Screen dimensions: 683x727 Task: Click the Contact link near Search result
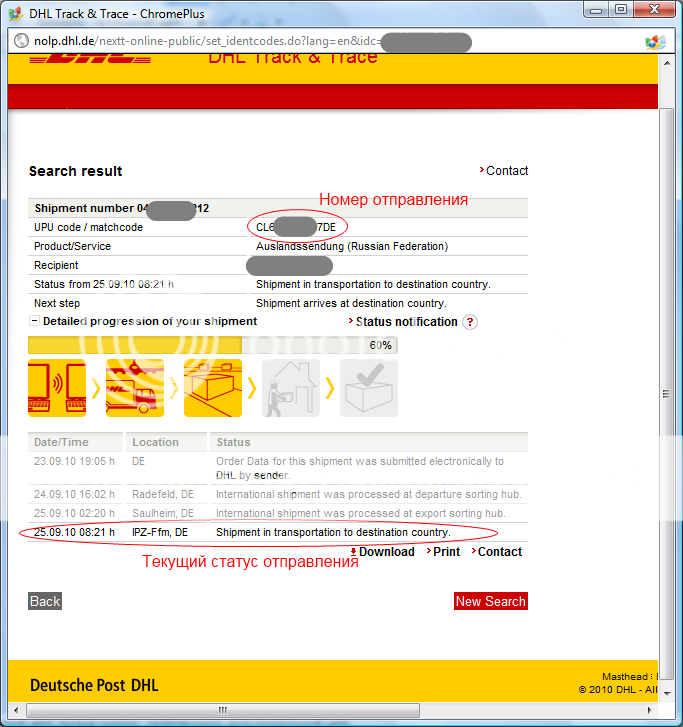coord(506,171)
